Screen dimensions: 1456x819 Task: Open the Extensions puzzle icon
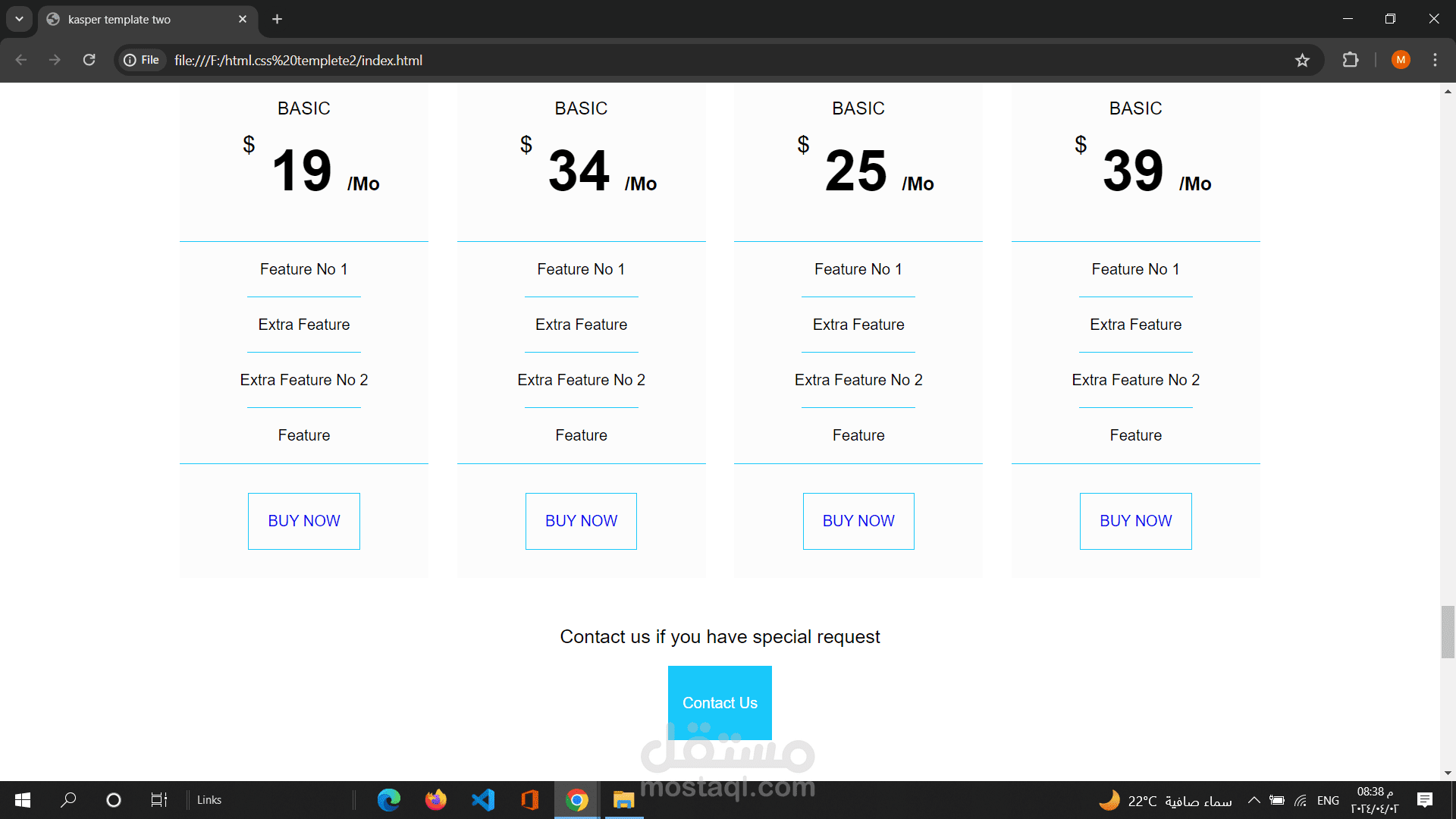point(1351,60)
